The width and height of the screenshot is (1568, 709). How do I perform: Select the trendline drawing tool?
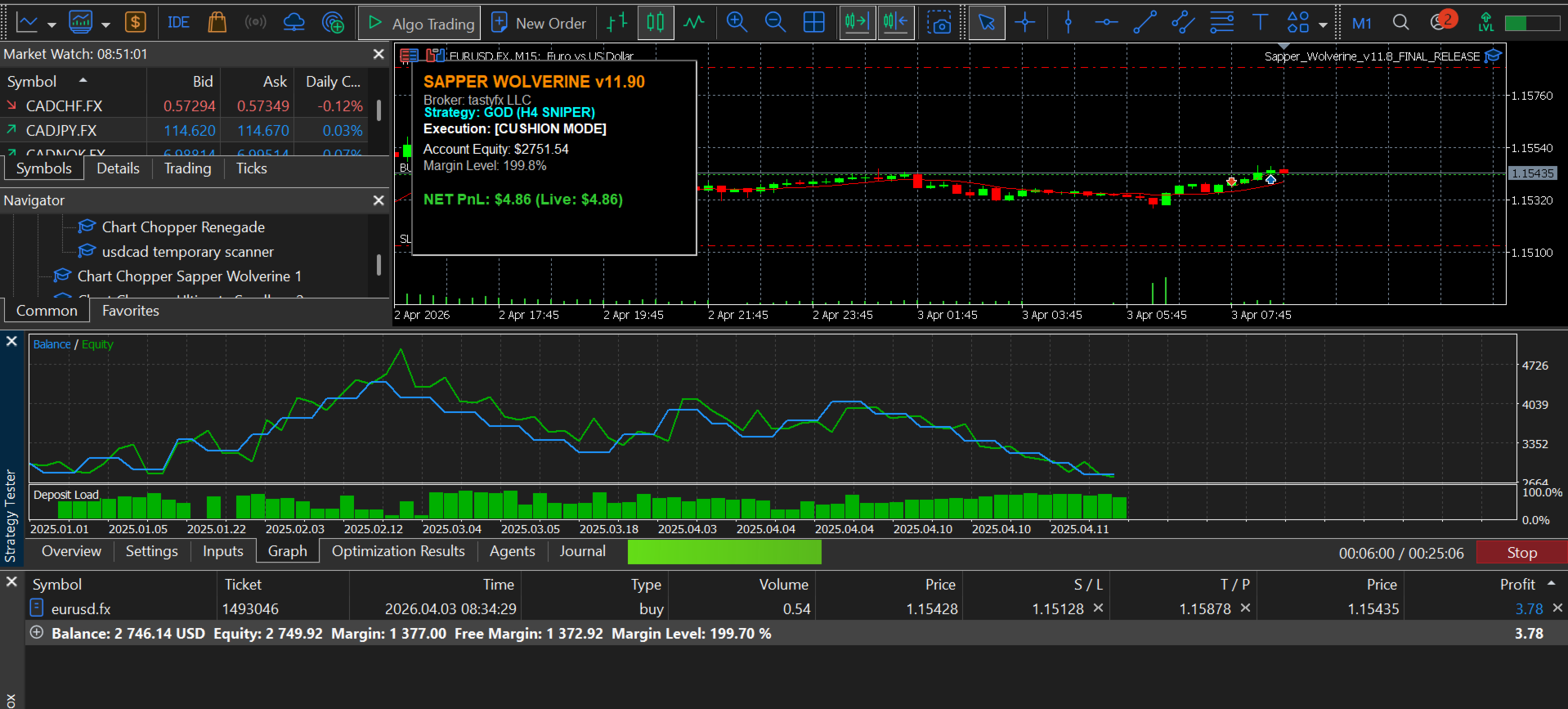pos(1145,23)
